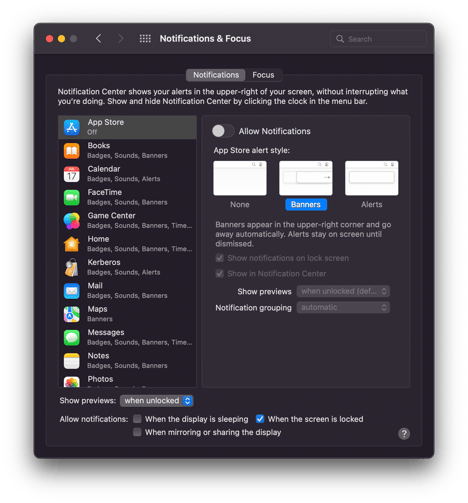Select the Mail row name
The image size is (468, 503).
(95, 286)
